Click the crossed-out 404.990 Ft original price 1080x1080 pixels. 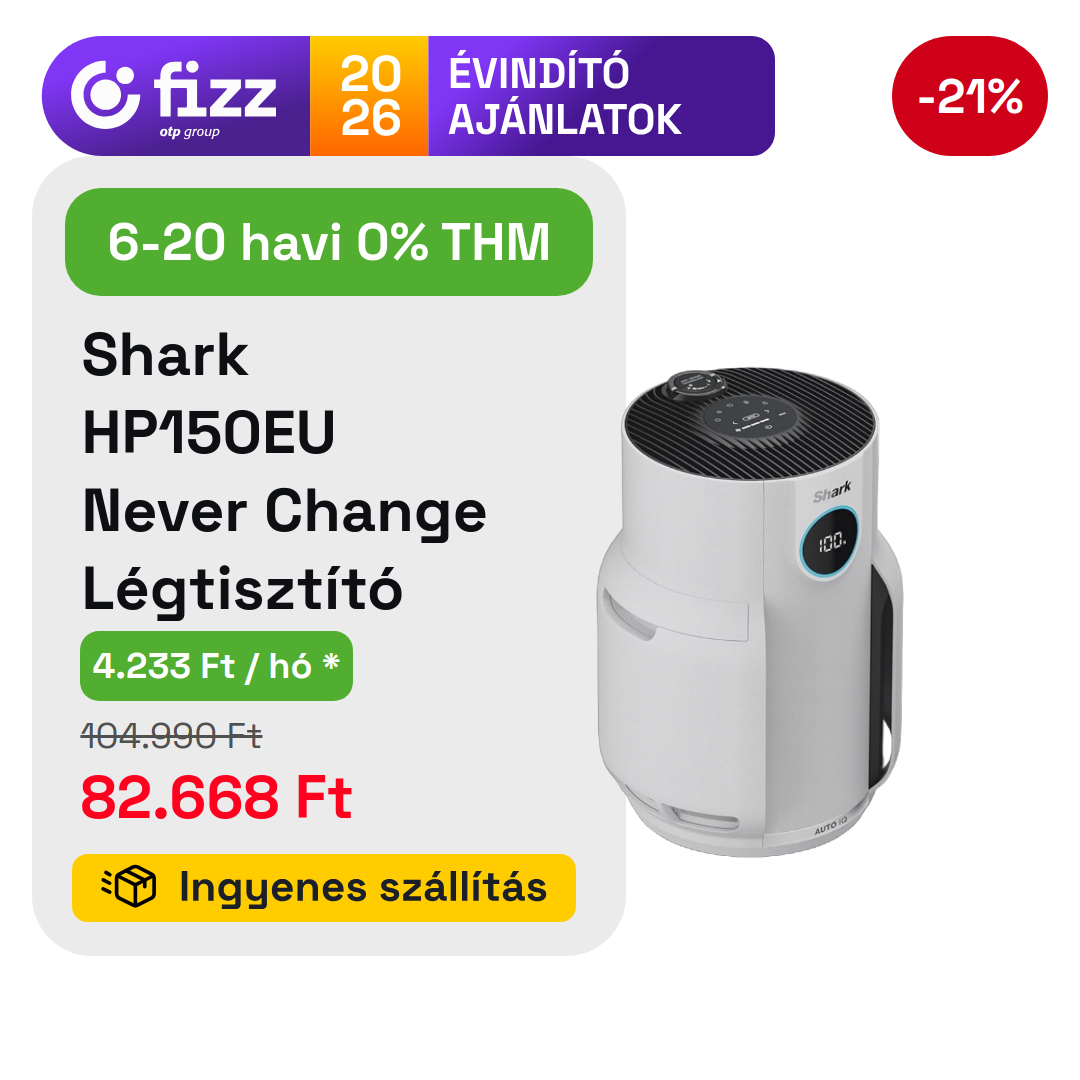pos(171,736)
